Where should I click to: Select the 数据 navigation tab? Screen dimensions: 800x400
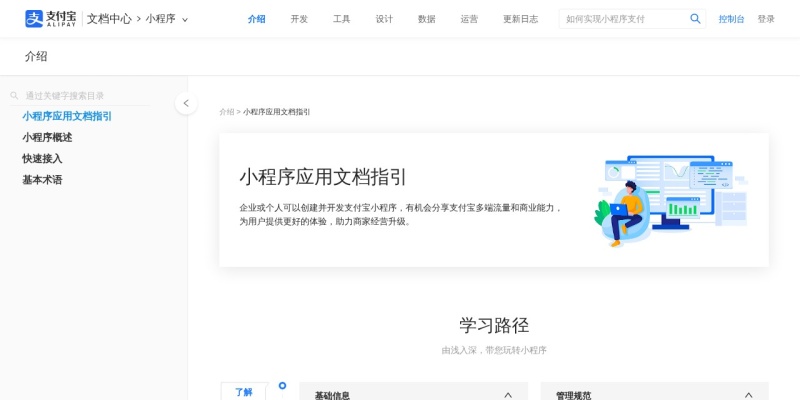(x=427, y=19)
